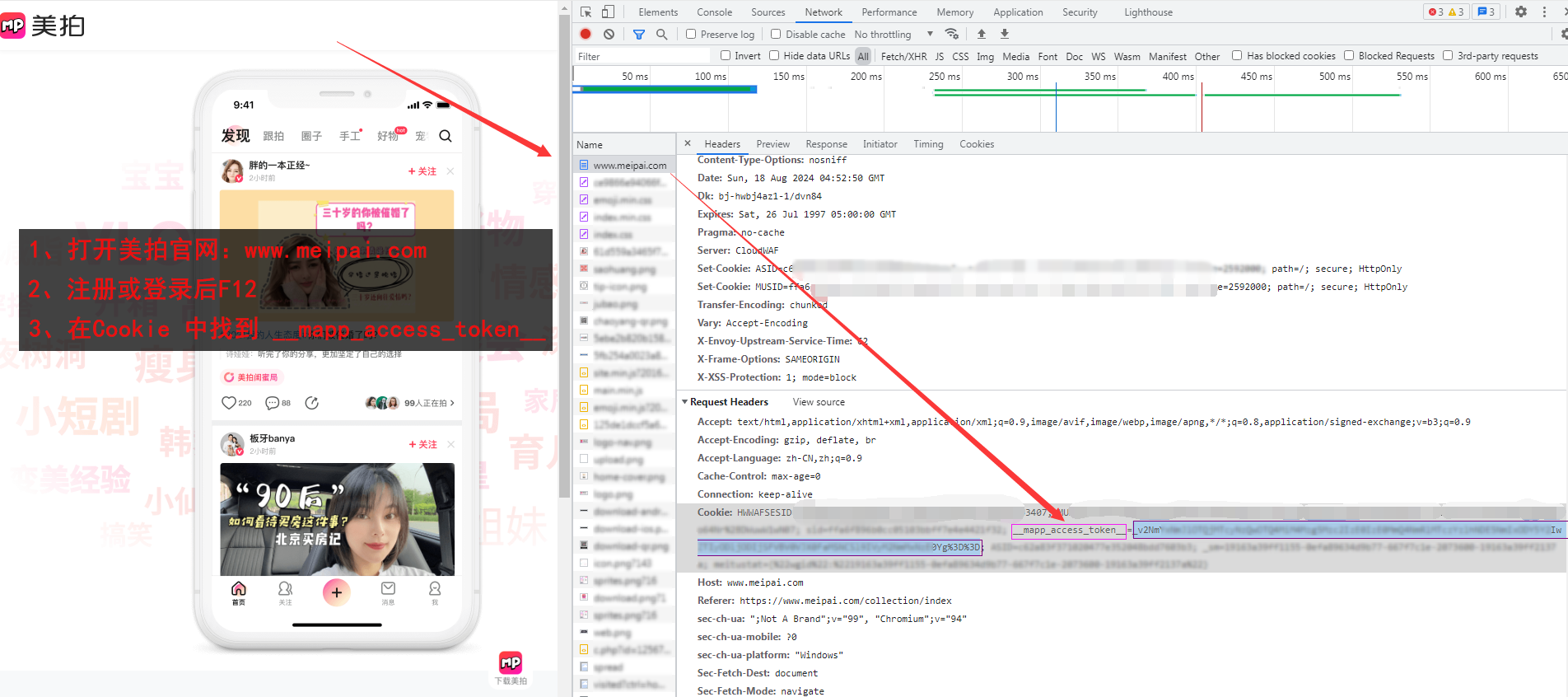The height and width of the screenshot is (697, 1568).
Task: Switch to the Console panel tab
Action: (714, 12)
